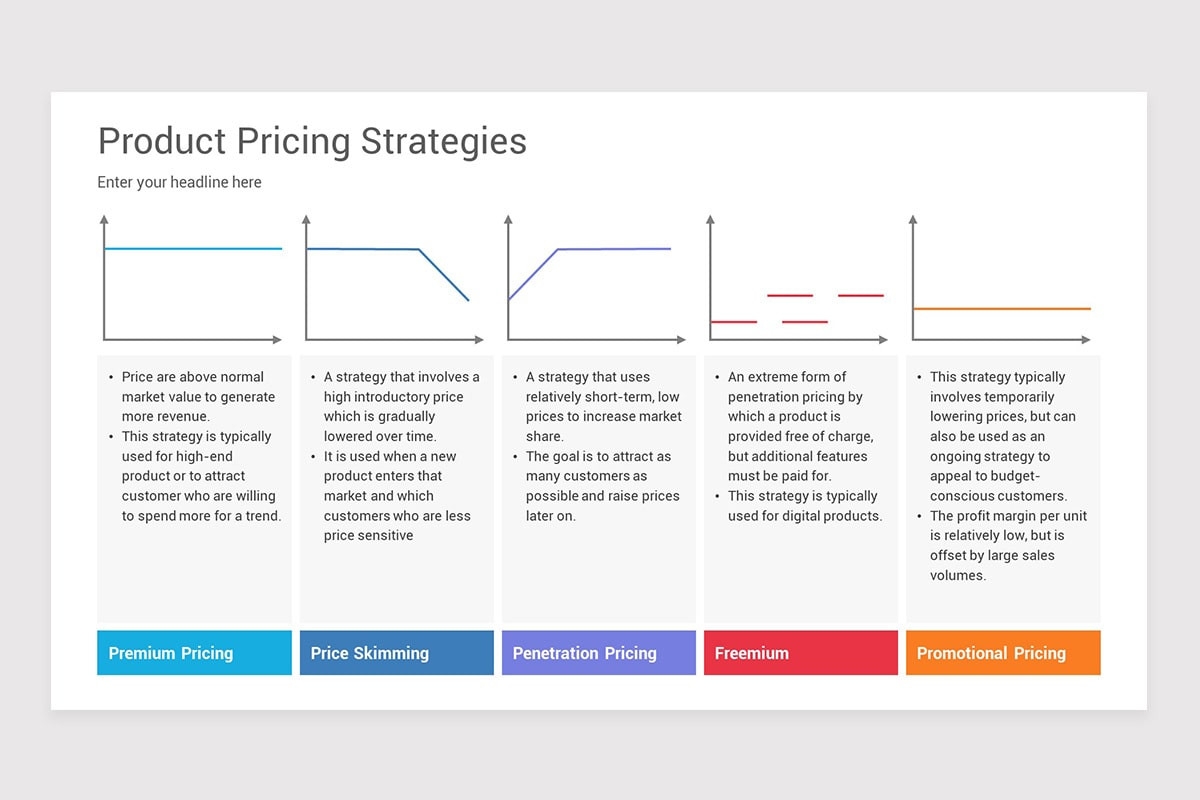Select the Product Pricing Strategies title
Viewport: 1200px width, 800px height.
coord(312,141)
